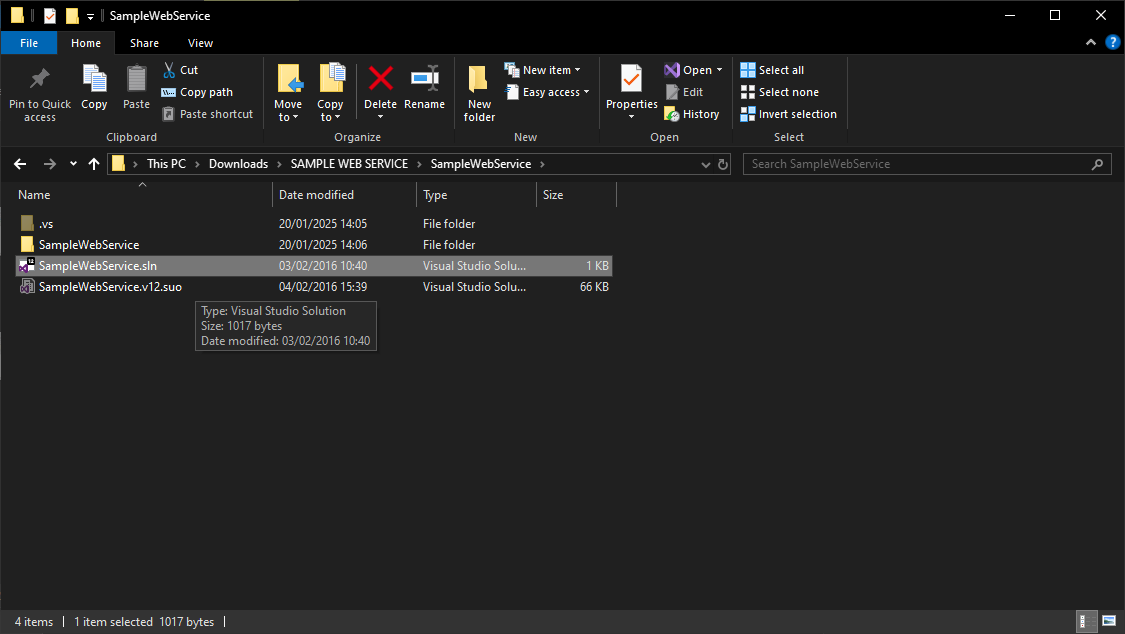The width and height of the screenshot is (1125, 634).
Task: Click the Properties checkmark icon
Action: 631,79
